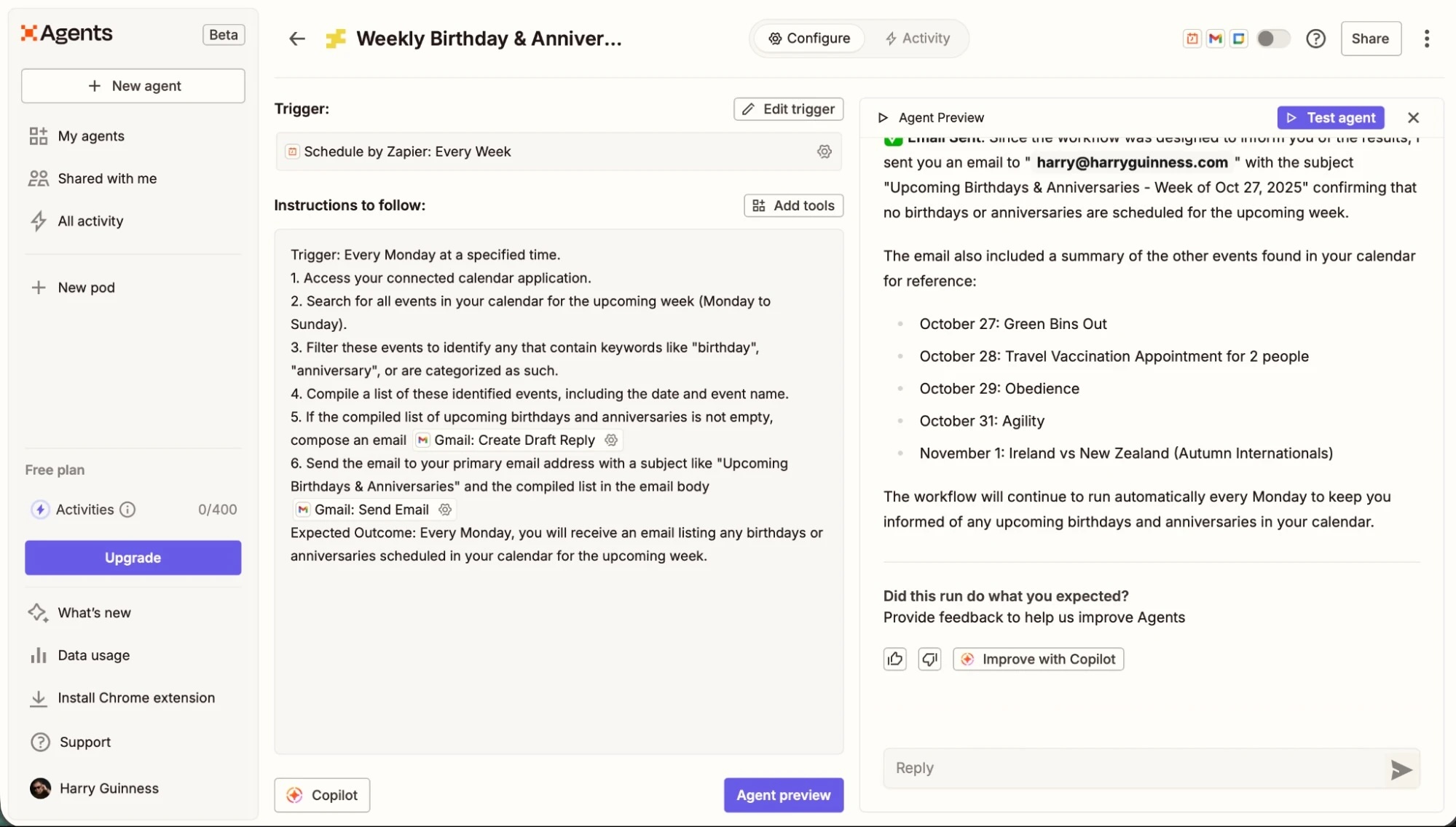Click the Test agent button
The height and width of the screenshot is (827, 1456).
pos(1330,117)
